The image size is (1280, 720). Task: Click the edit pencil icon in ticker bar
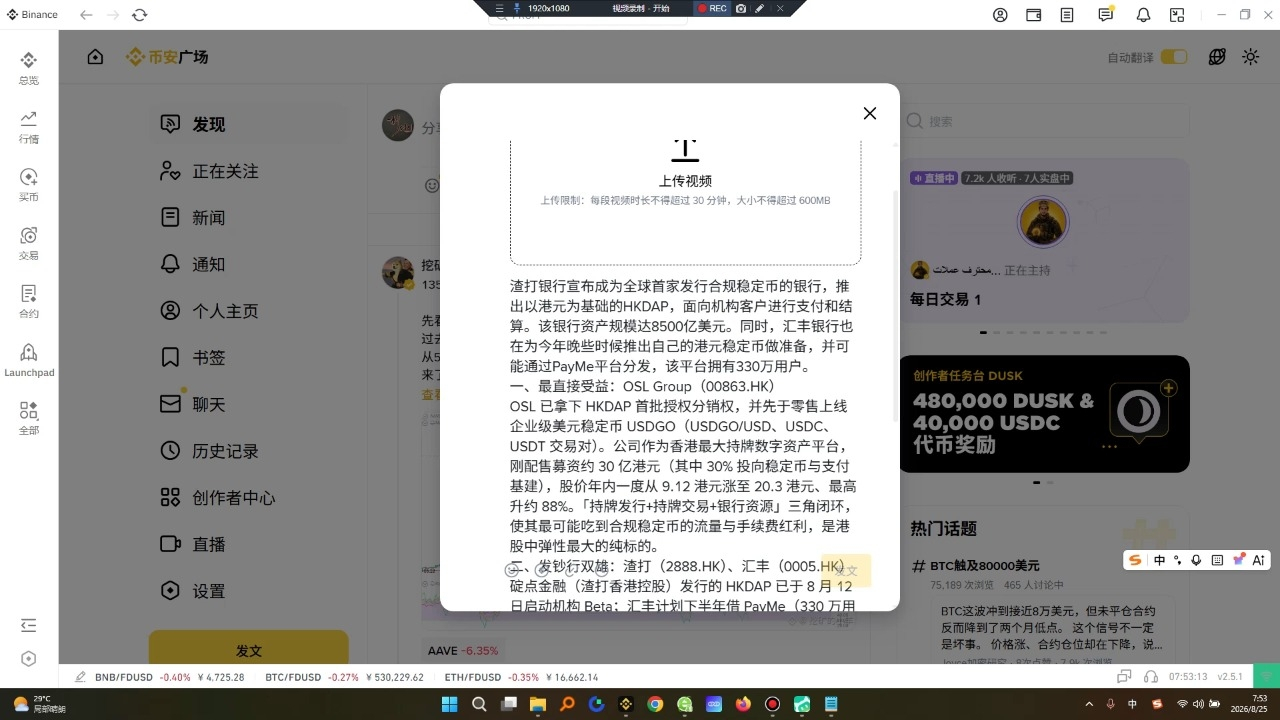pyautogui.click(x=79, y=677)
